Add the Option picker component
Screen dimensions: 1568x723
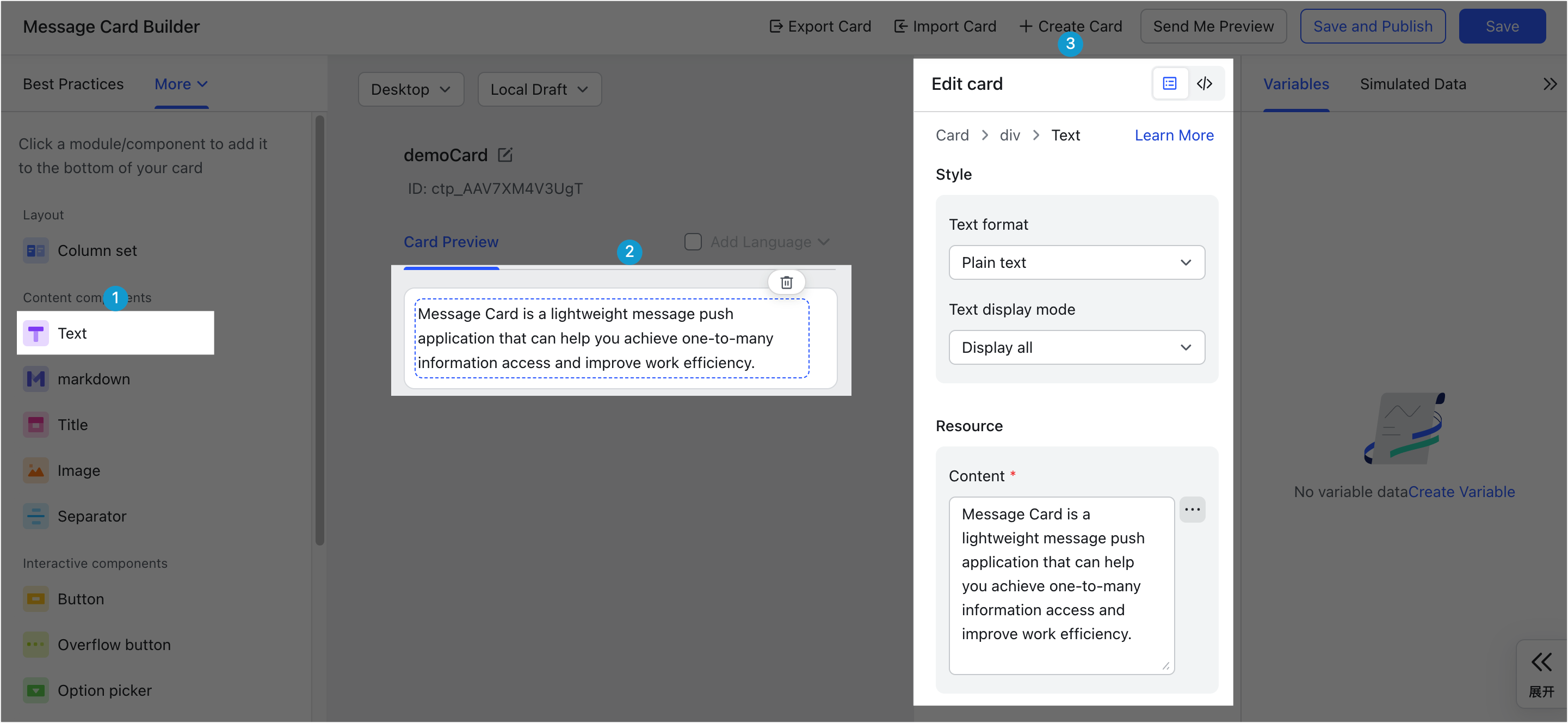(87, 690)
